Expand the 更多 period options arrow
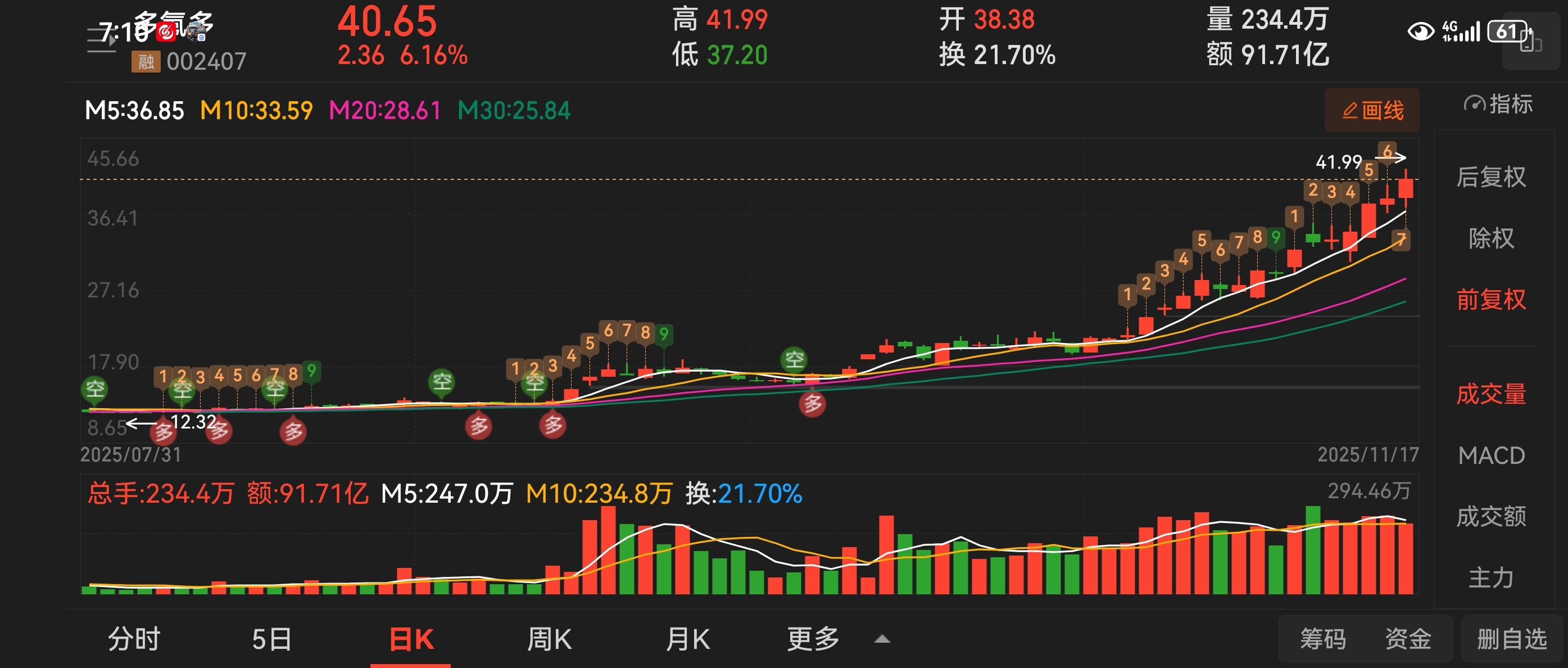1568x668 pixels. click(882, 639)
